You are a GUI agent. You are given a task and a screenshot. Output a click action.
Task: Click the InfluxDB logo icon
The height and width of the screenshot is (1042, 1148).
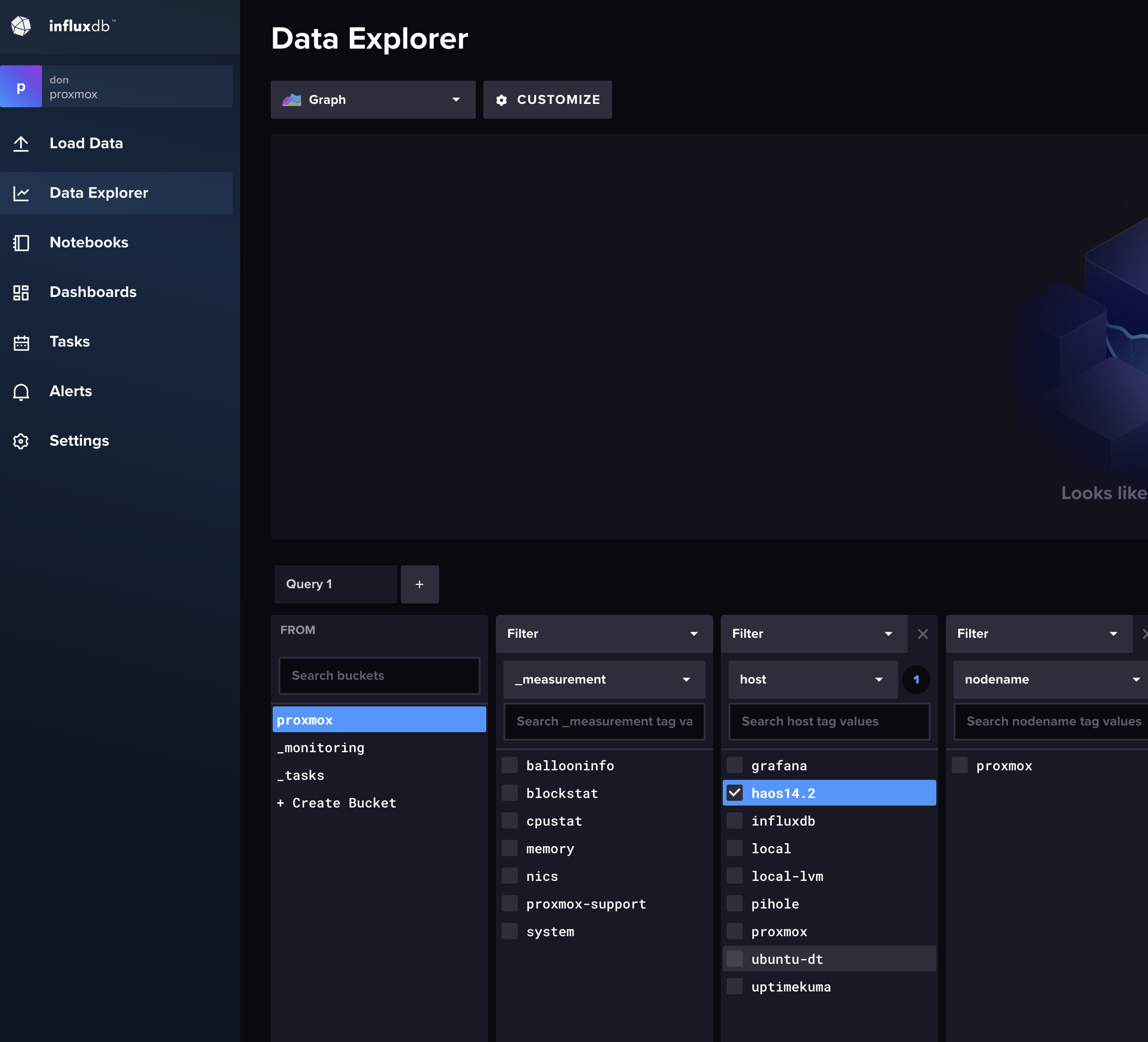point(21,26)
